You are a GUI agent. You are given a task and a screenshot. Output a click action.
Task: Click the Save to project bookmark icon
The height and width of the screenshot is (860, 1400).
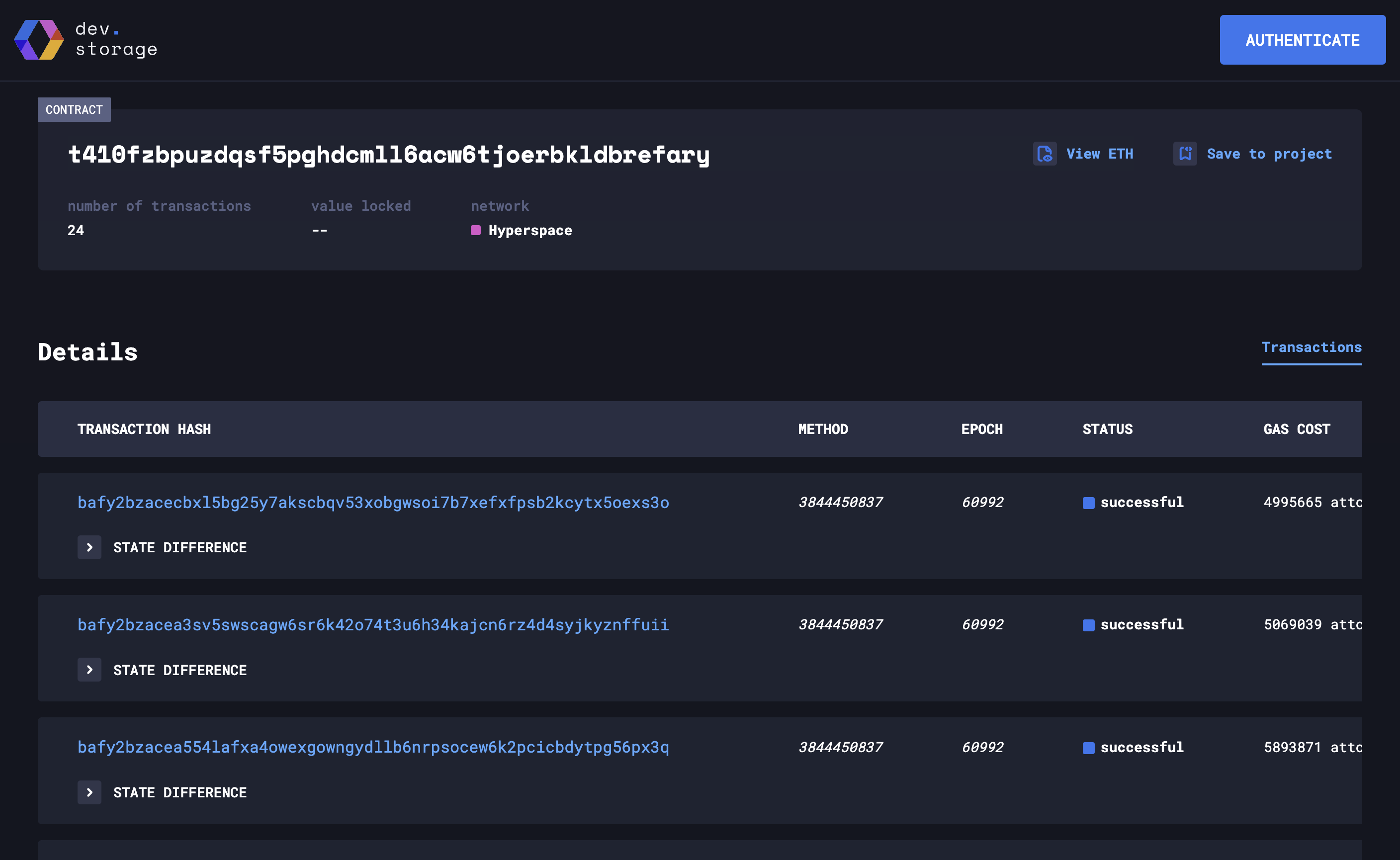[x=1185, y=154]
